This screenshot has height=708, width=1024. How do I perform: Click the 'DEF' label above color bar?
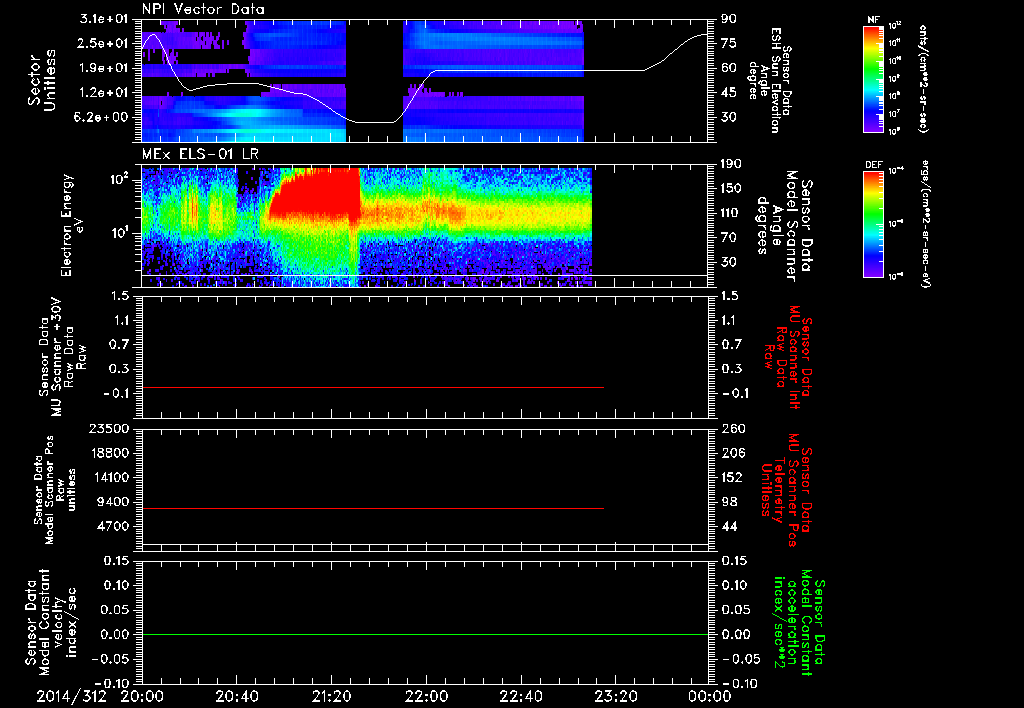(x=874, y=165)
